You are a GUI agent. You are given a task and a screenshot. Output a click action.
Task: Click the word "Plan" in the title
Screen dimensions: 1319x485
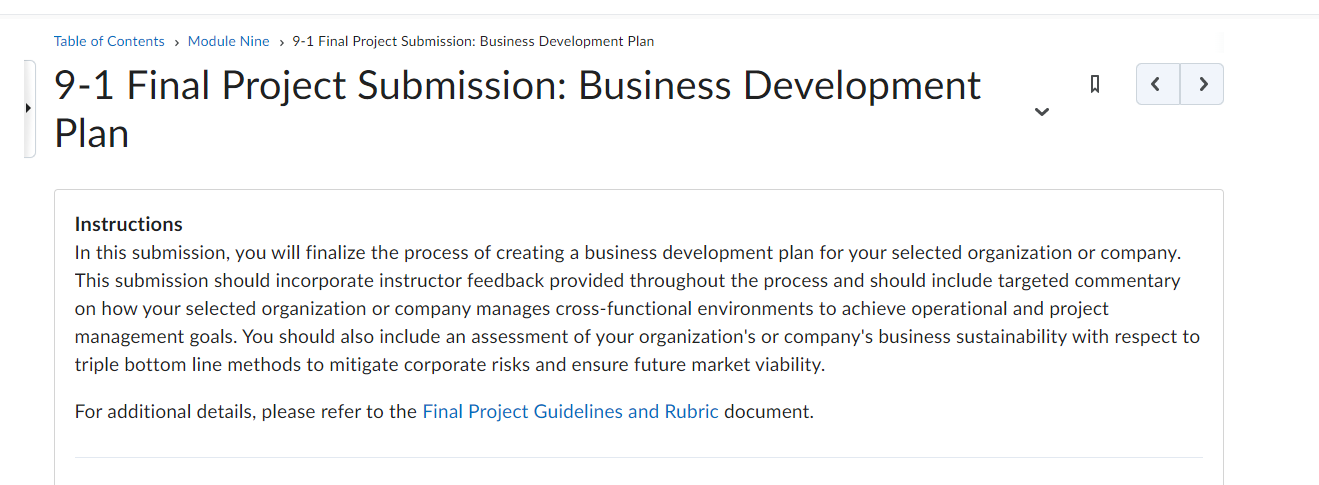point(92,132)
